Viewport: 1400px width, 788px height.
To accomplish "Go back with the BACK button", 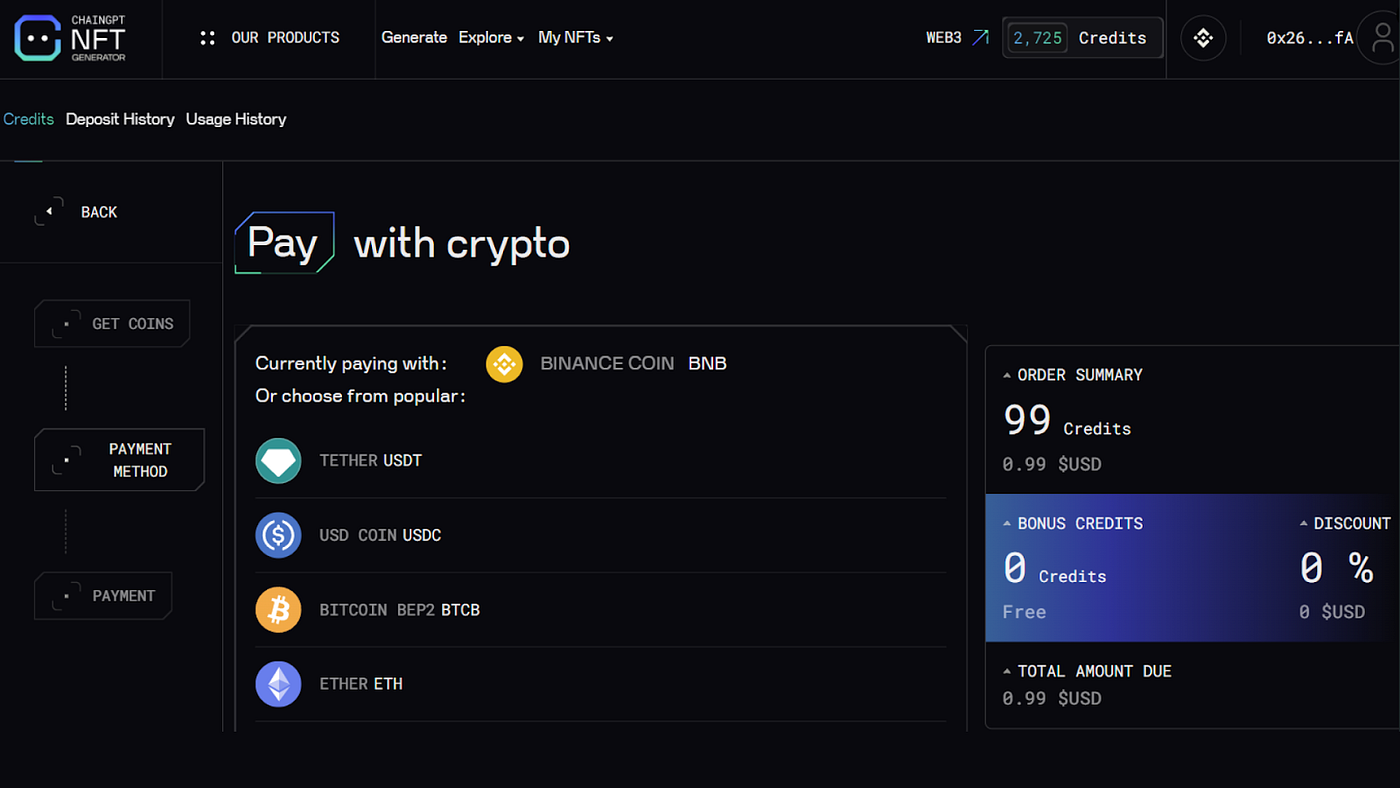I will pos(78,212).
